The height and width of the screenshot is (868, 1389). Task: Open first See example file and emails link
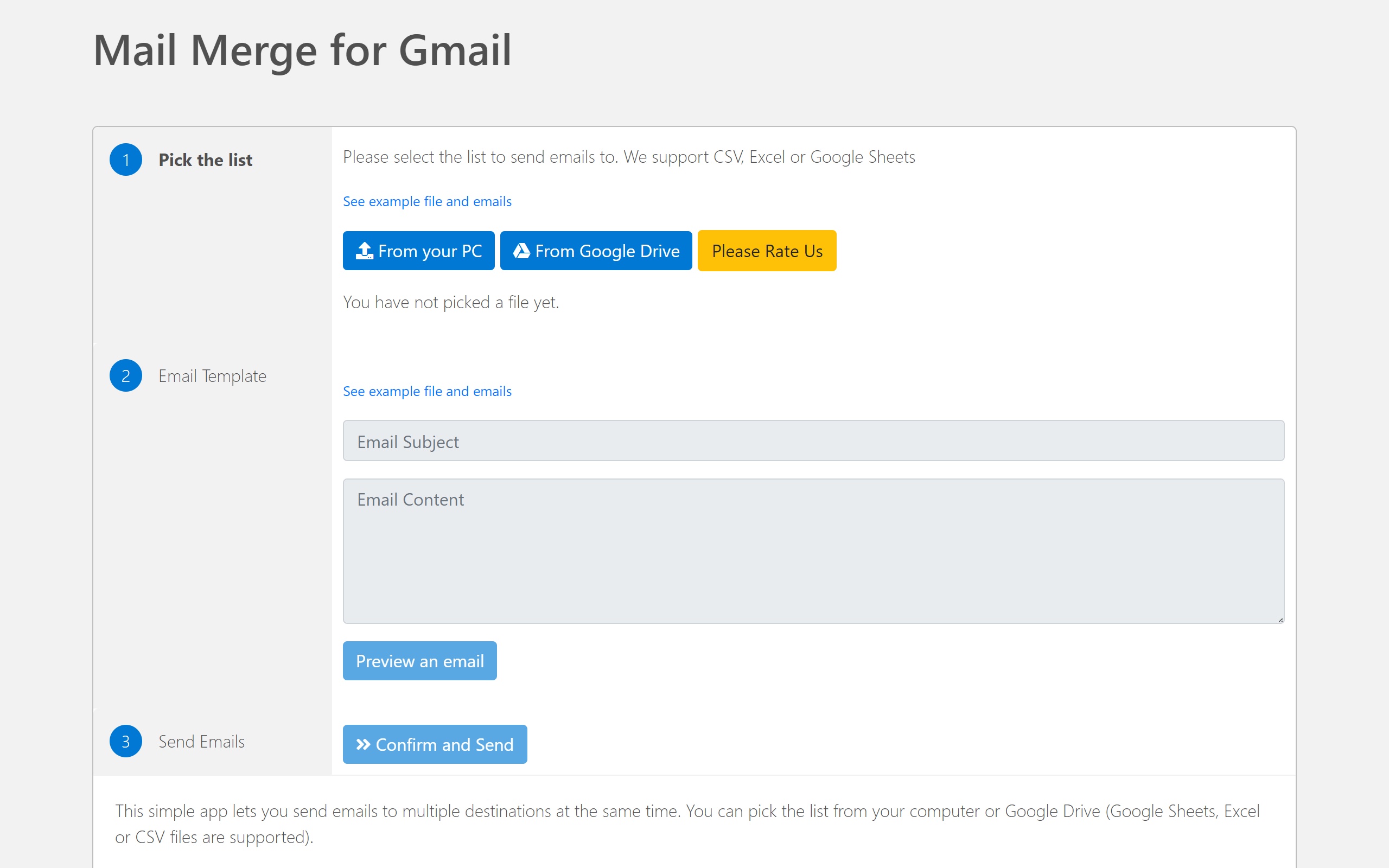427,201
